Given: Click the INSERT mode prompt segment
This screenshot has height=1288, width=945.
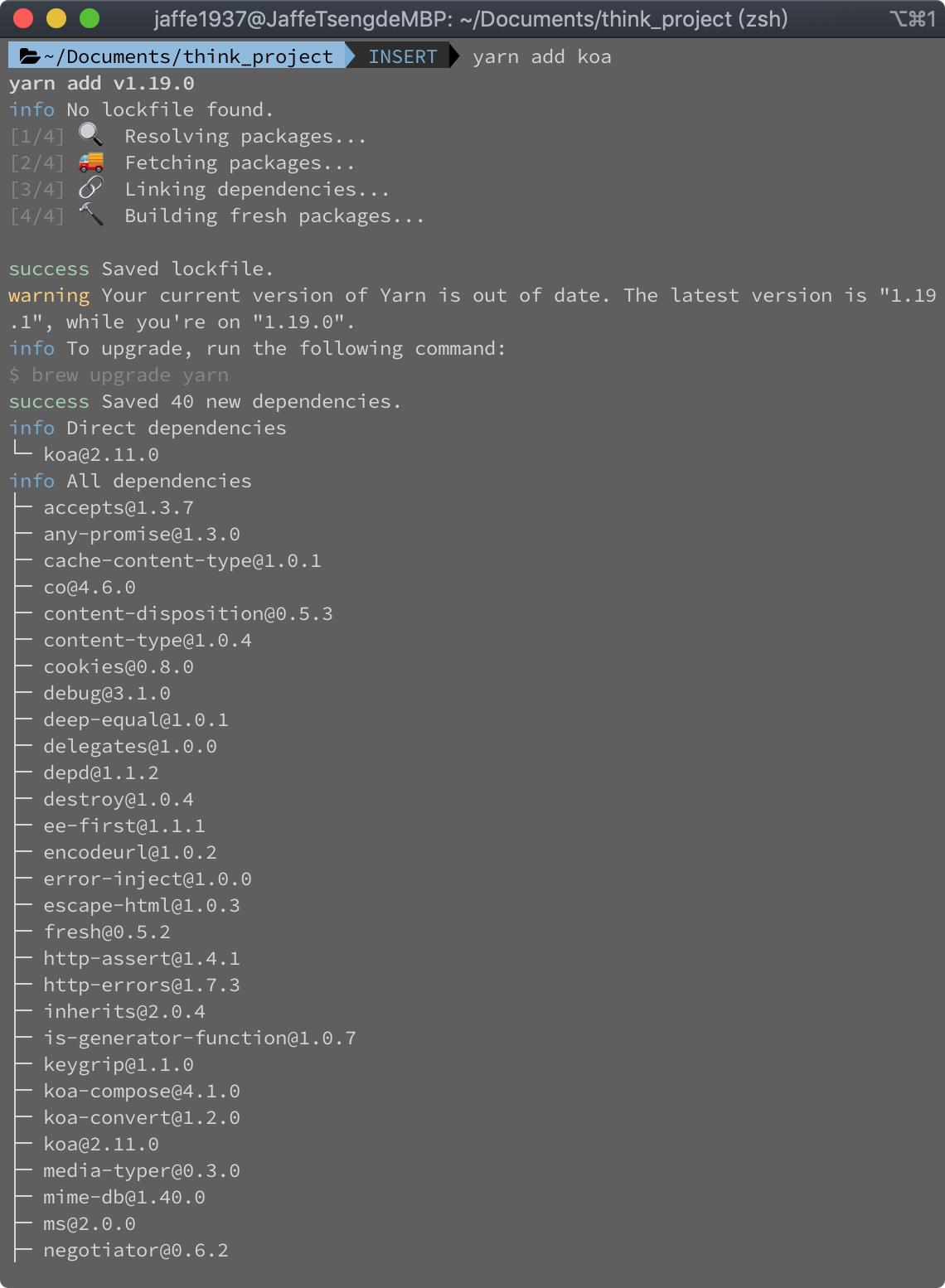Looking at the screenshot, I should (x=403, y=56).
